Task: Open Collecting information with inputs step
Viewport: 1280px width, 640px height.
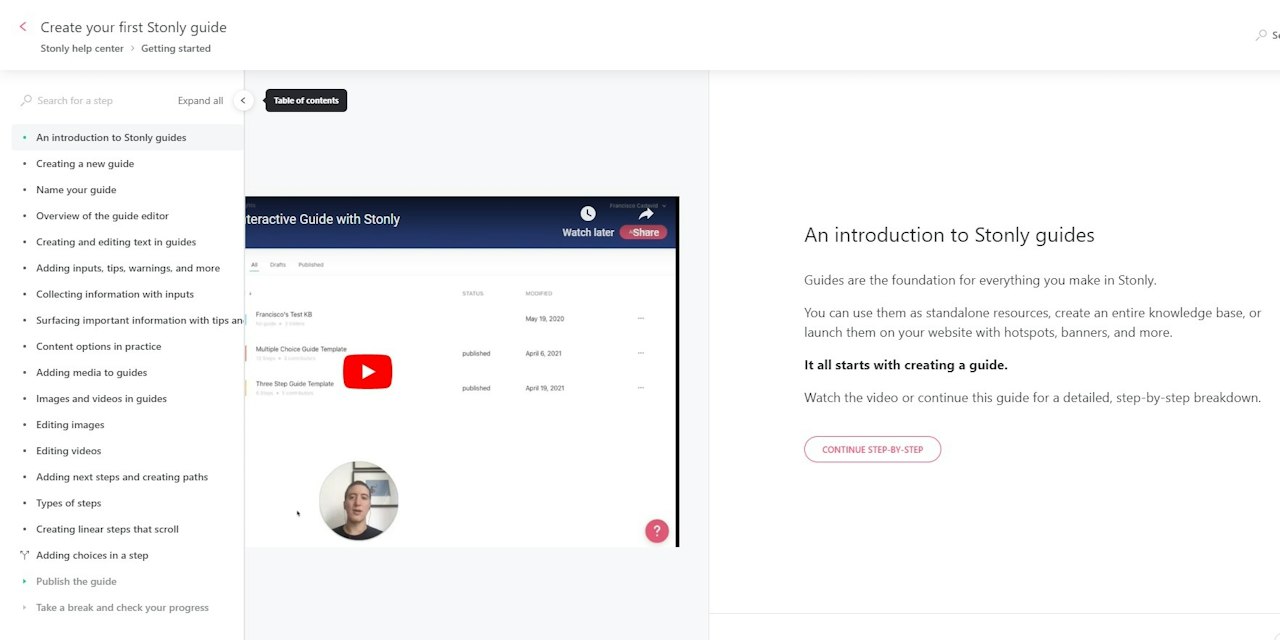Action: 115,294
